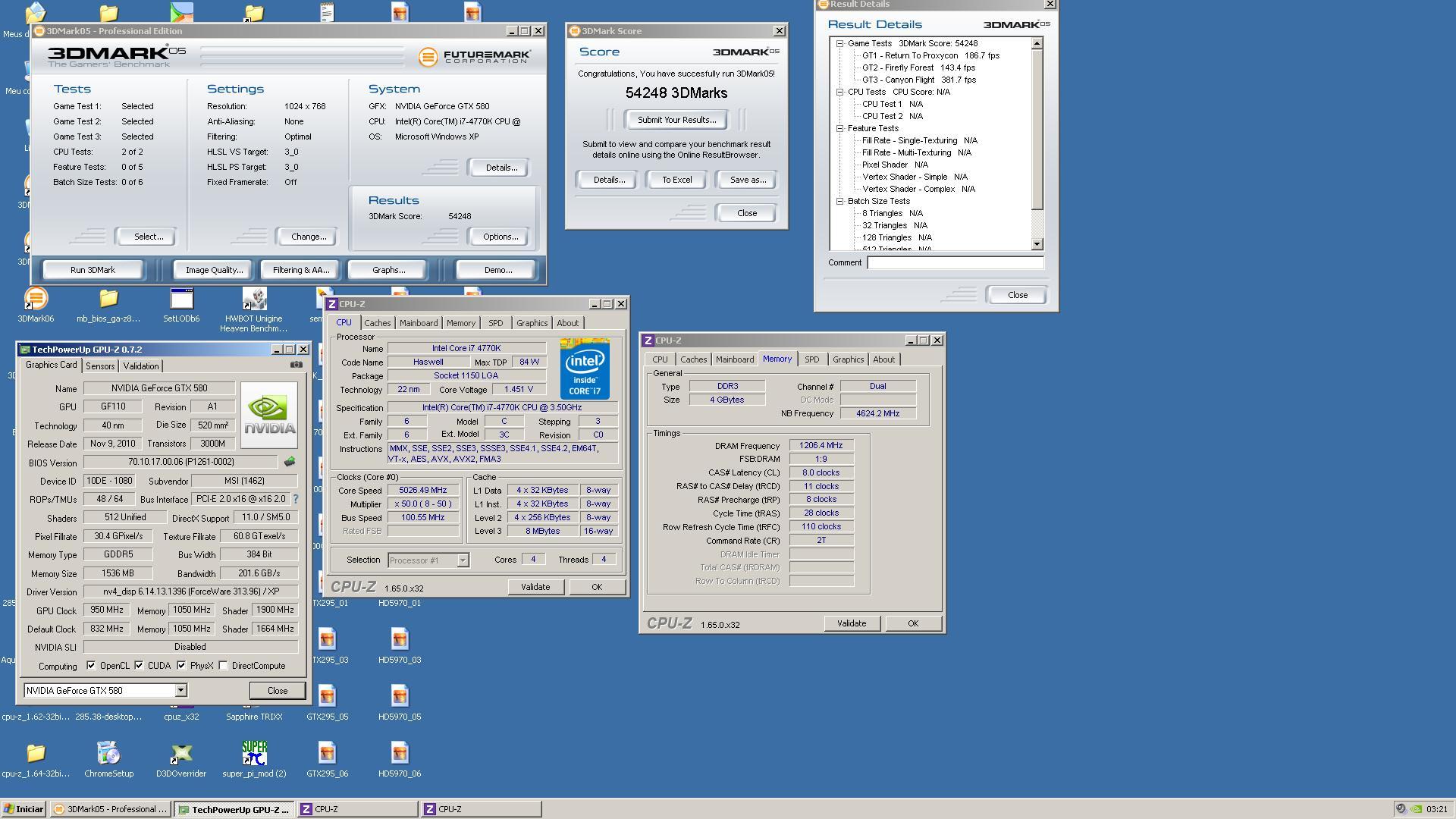Switch to 3DMark05 taskbar item
This screenshot has height=819, width=1456.
coord(111,809)
